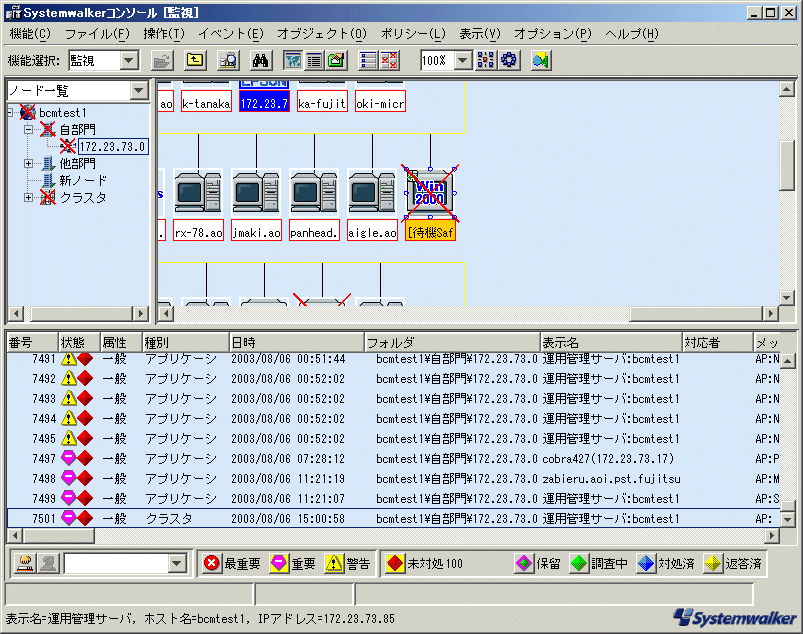This screenshot has width=803, height=634.
Task: Click the gear settings toolbar icon
Action: coord(509,60)
